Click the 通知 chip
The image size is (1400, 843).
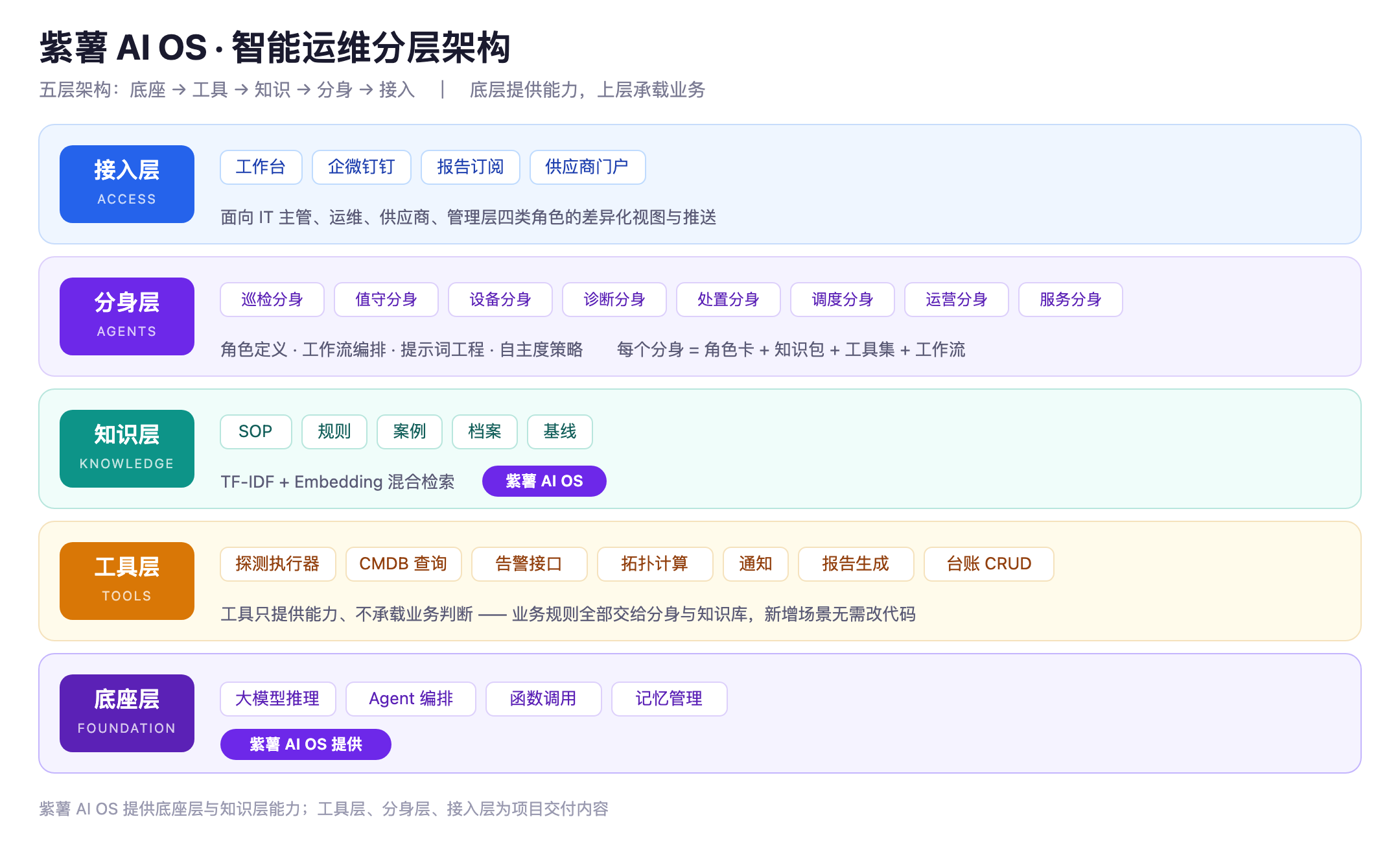point(756,564)
